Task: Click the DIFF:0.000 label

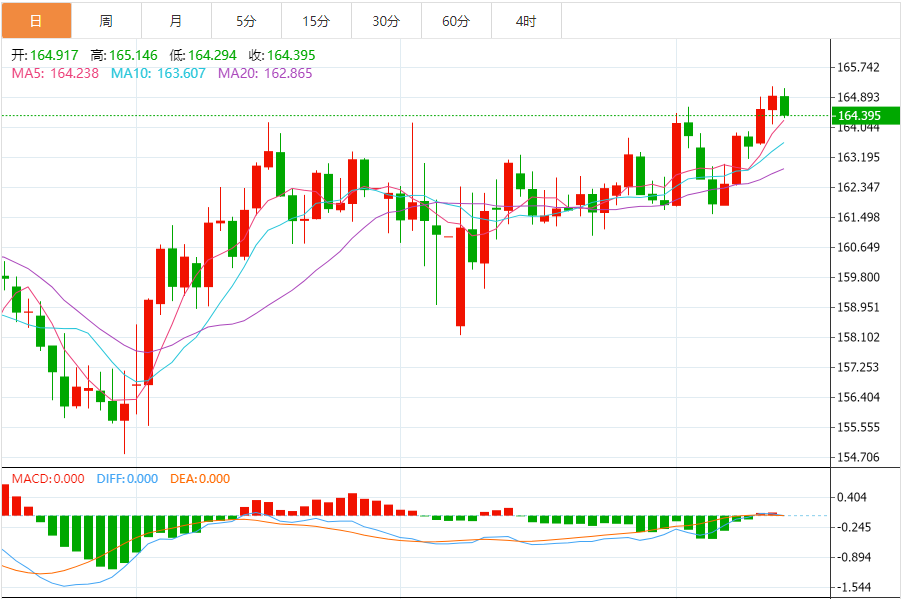Action: pos(127,479)
